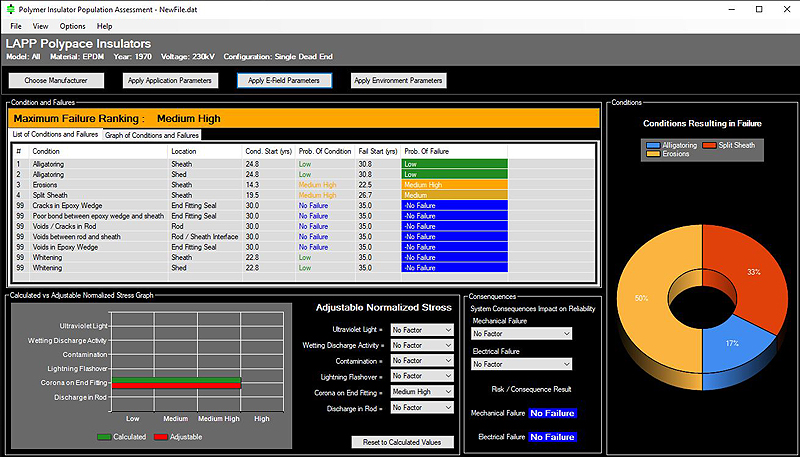
Task: Click the app icon in title bar
Action: [9, 8]
